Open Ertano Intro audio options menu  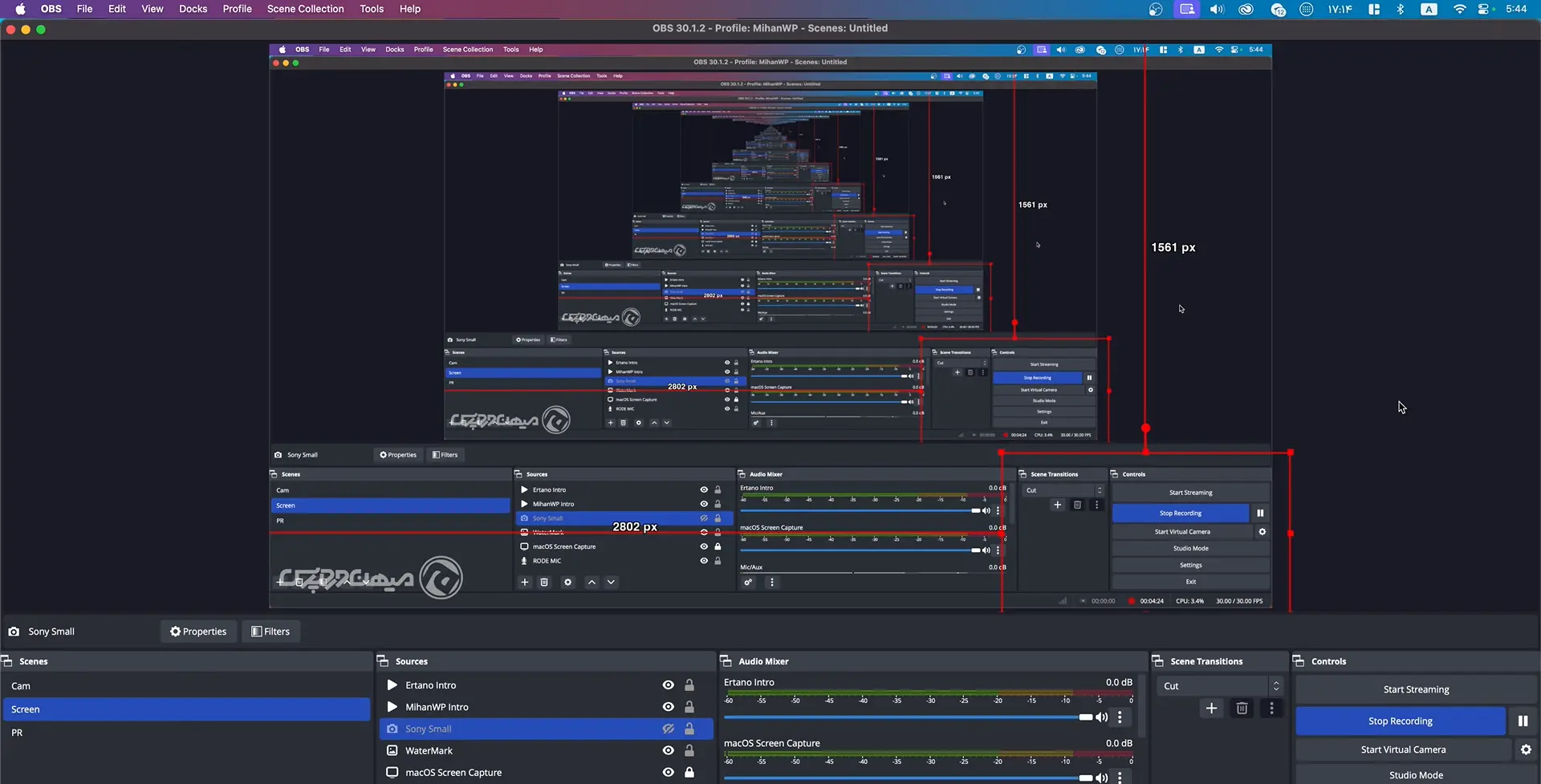coord(1120,717)
